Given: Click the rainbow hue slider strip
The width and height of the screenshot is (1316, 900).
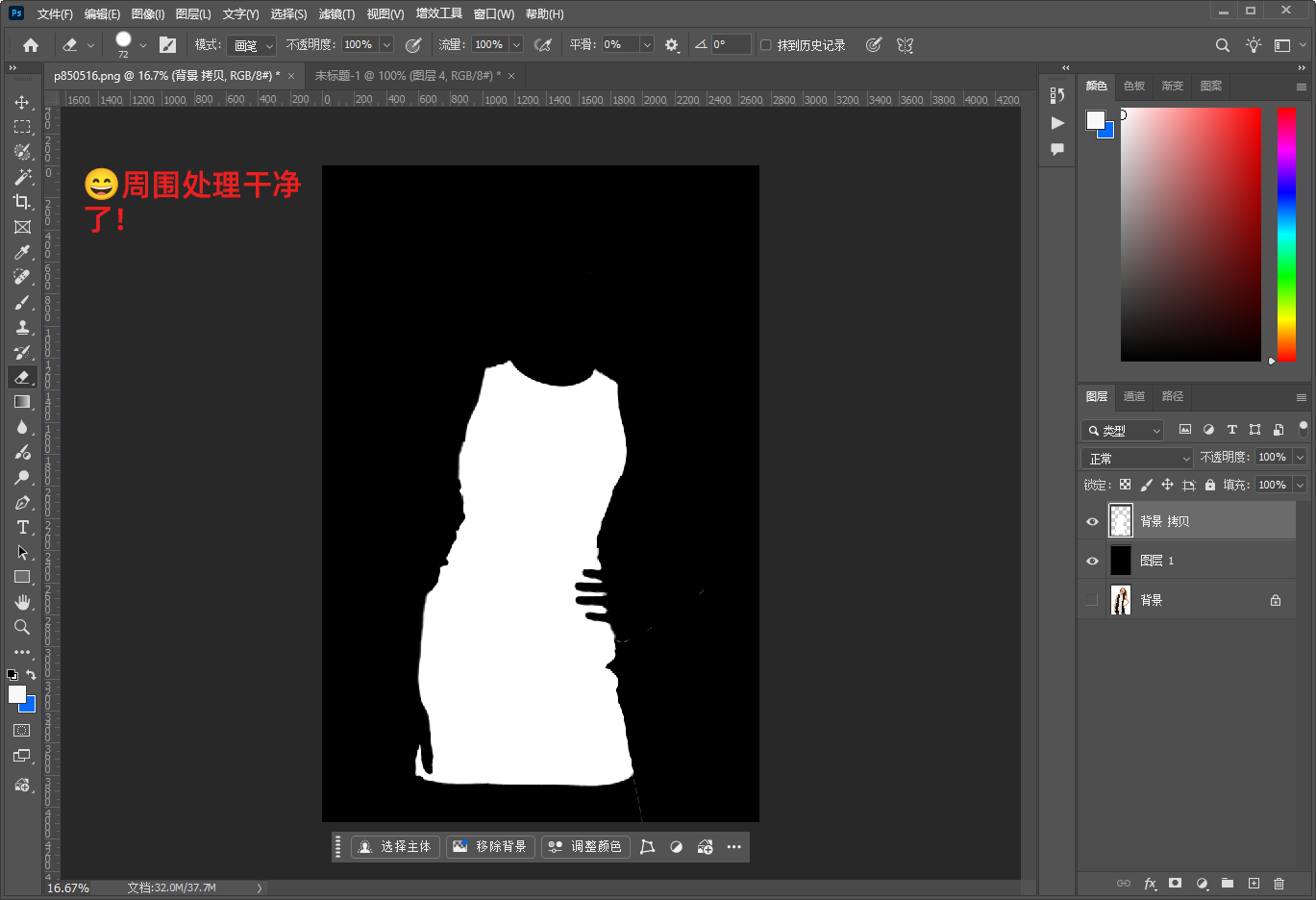Looking at the screenshot, I should [x=1286, y=234].
